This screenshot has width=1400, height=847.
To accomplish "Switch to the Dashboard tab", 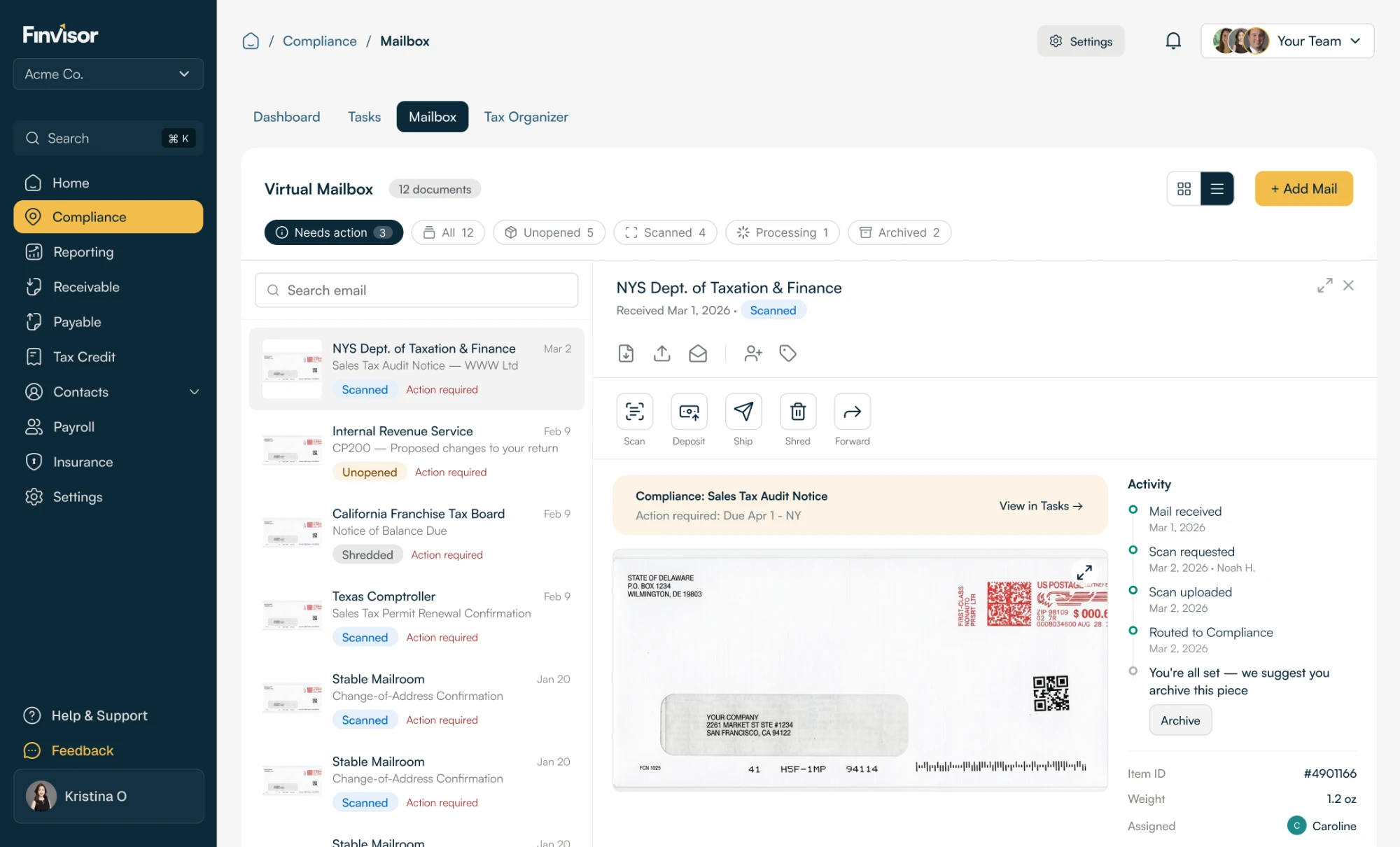I will 286,117.
